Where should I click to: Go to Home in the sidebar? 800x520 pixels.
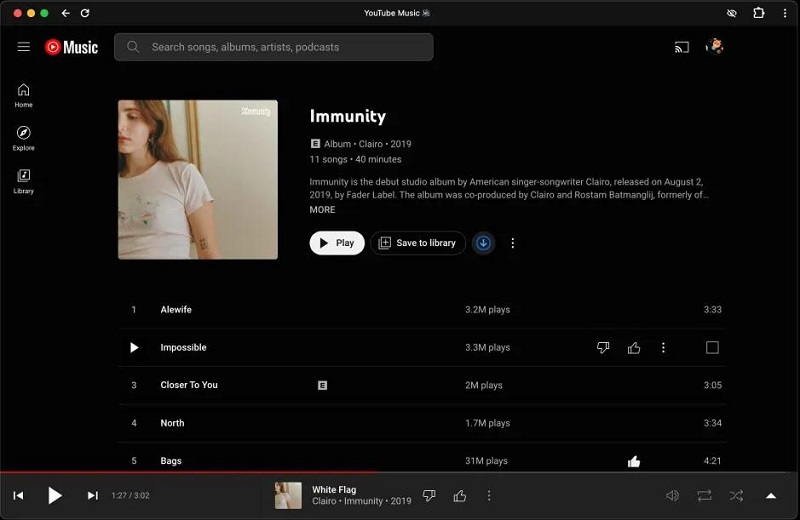(x=23, y=95)
